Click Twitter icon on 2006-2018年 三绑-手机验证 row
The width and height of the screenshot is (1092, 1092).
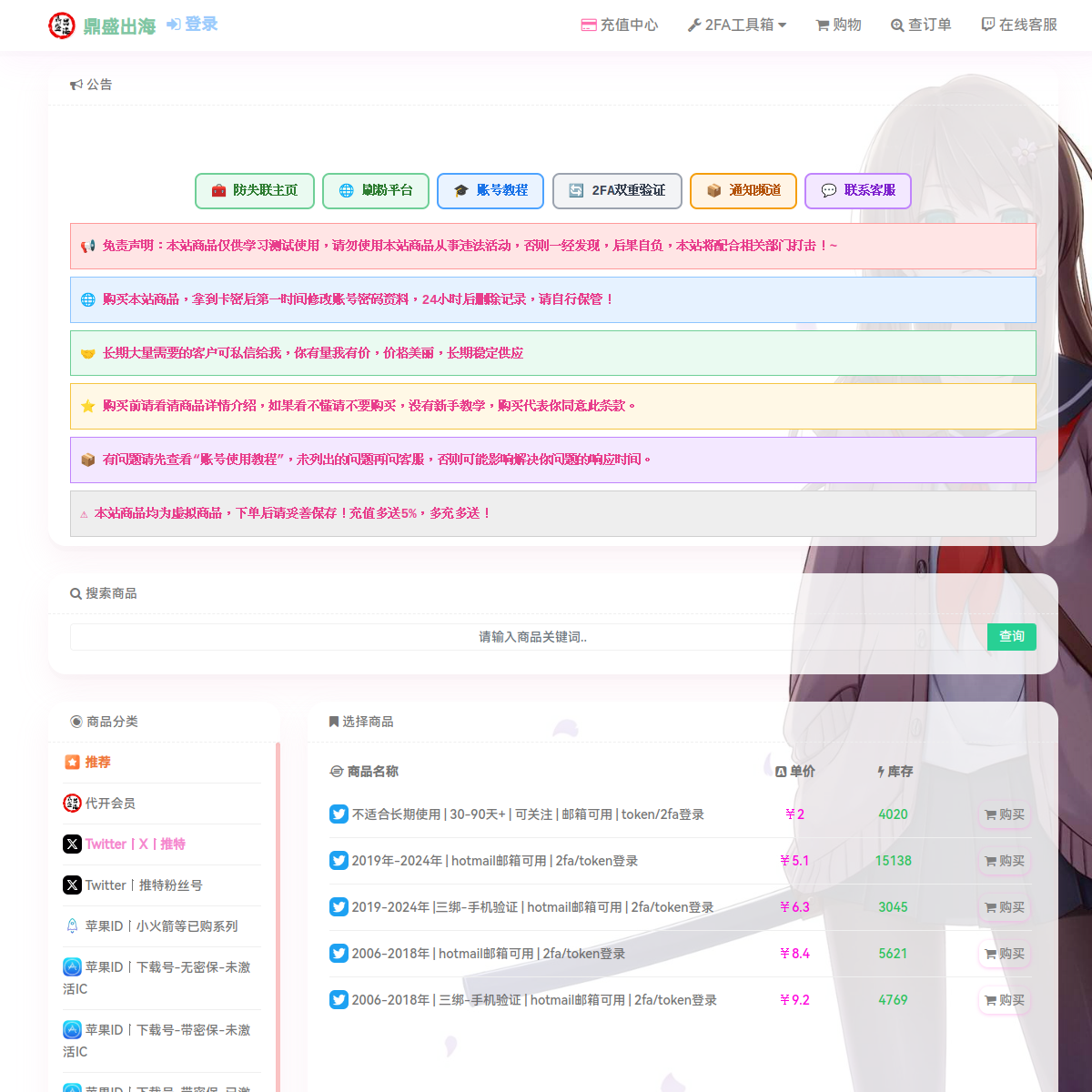coord(339,1000)
